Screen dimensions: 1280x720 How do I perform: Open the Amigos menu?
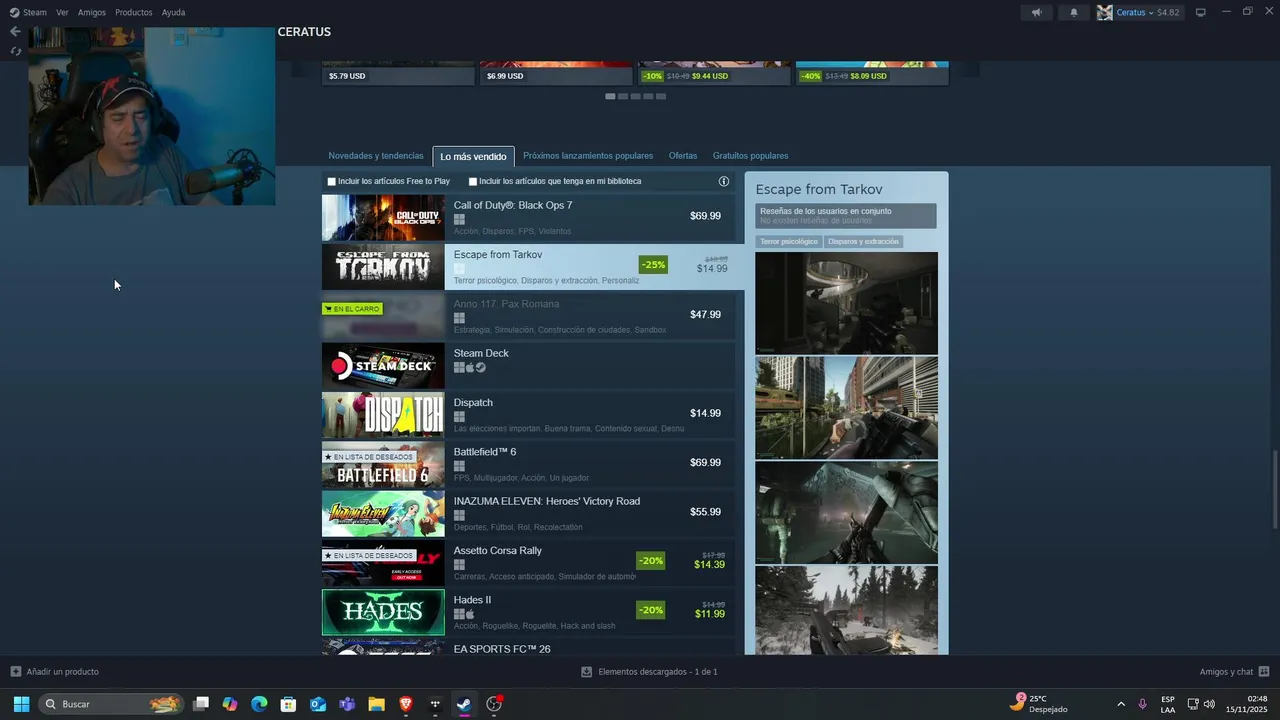[x=92, y=12]
